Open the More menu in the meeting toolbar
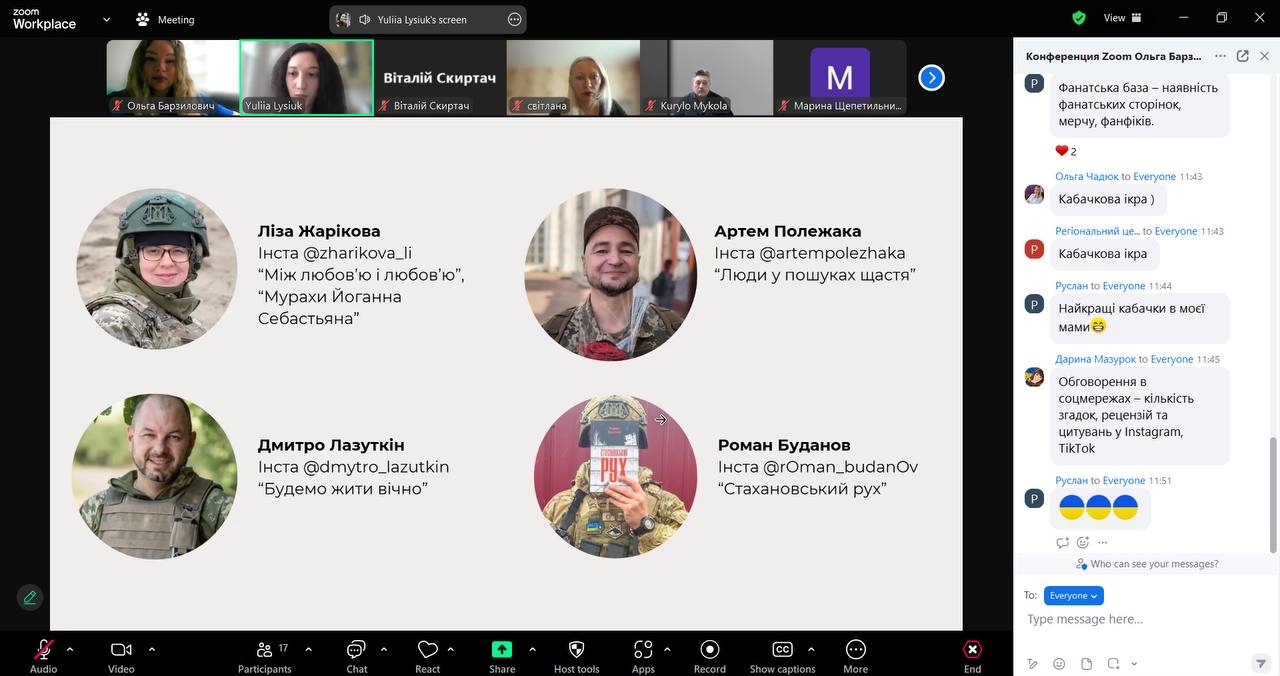Screen dimensions: 1280x676 coord(855,651)
